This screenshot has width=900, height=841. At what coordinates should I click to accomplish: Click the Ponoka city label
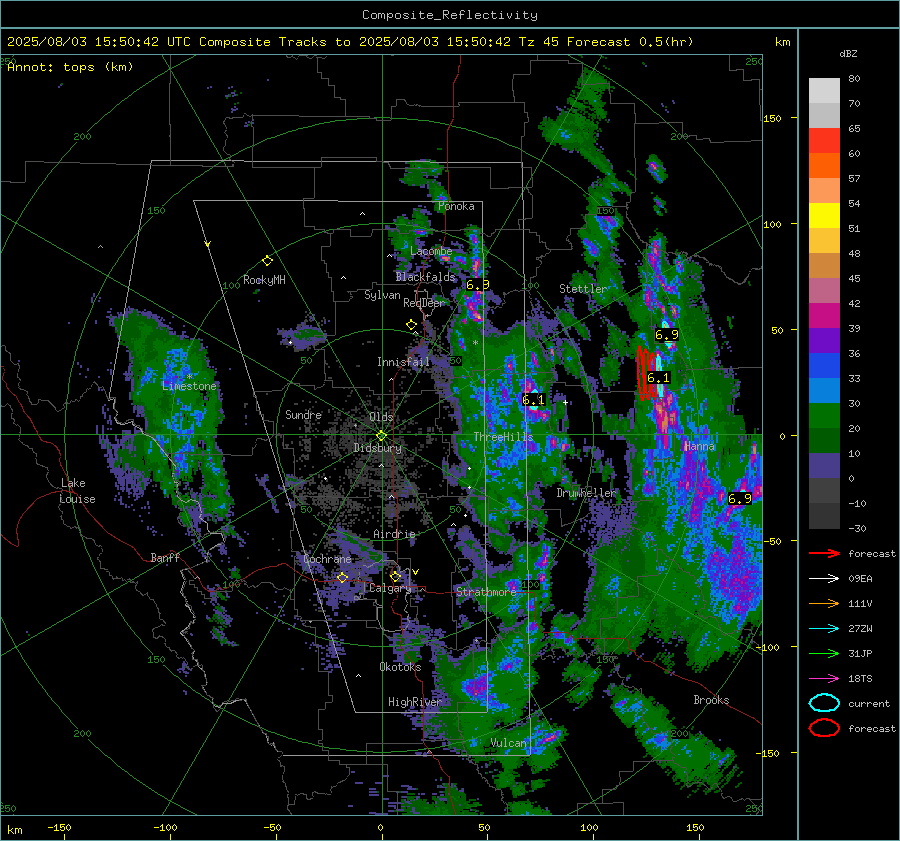click(456, 206)
